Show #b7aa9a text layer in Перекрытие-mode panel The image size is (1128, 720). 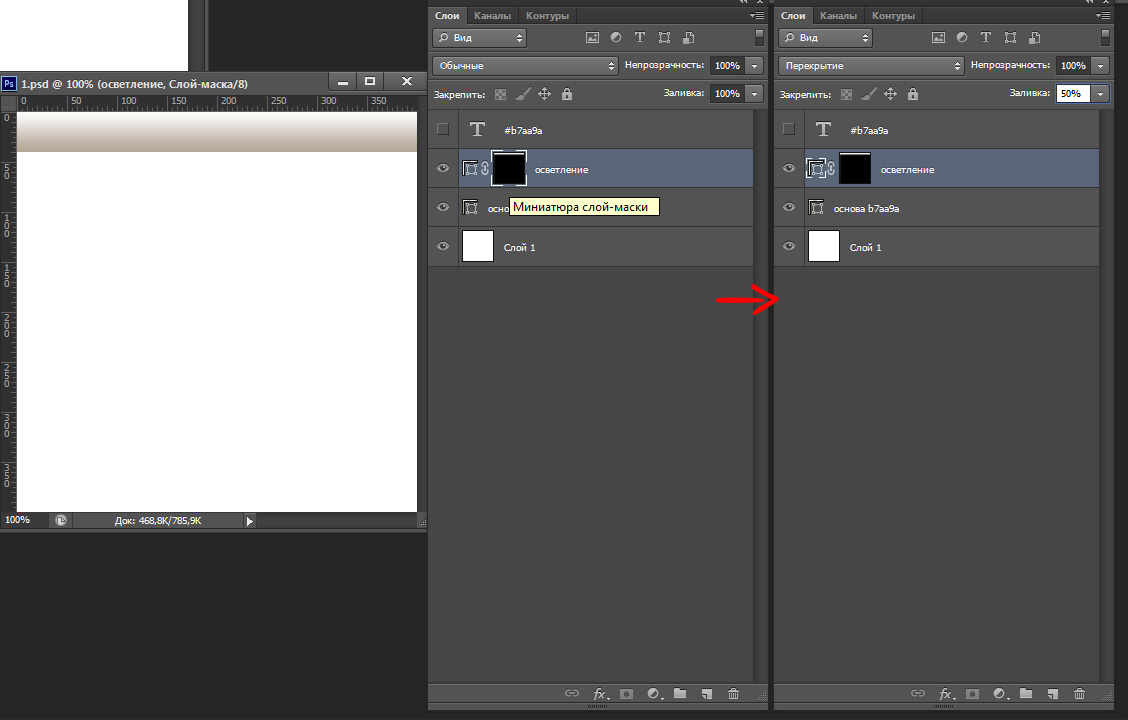788,129
